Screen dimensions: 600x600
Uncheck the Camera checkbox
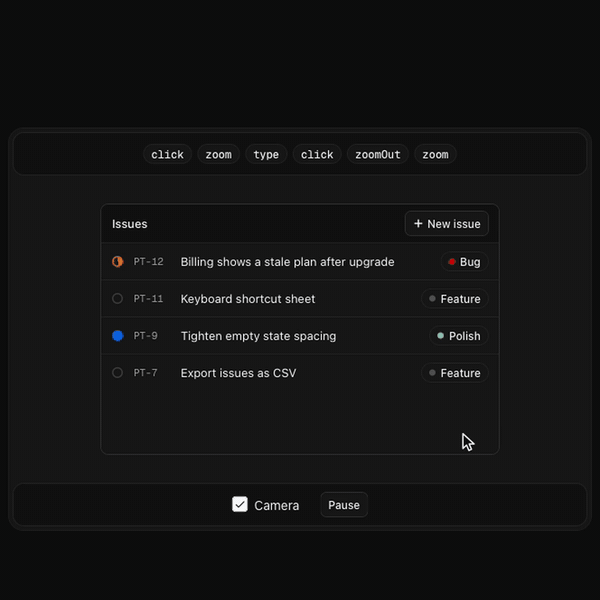tap(240, 504)
